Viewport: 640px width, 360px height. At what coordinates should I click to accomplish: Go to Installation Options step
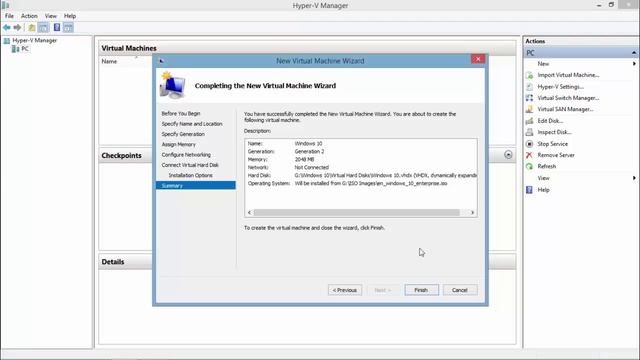pyautogui.click(x=191, y=175)
